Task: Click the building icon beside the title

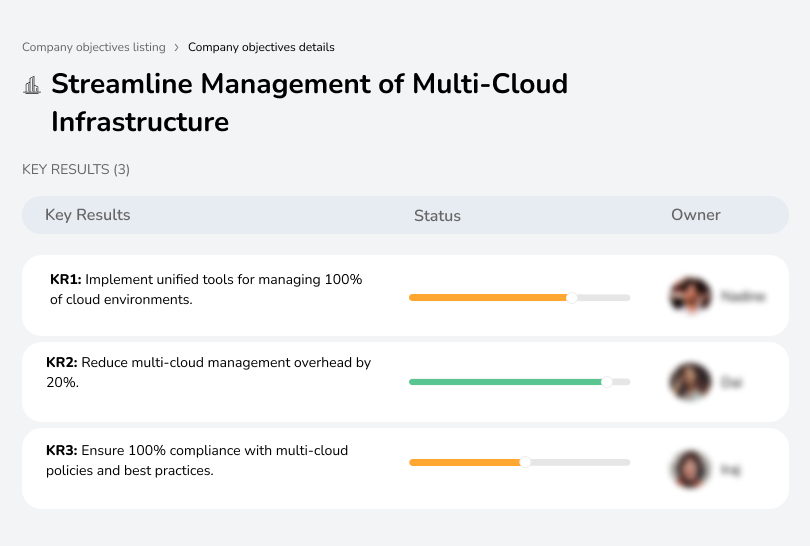Action: click(32, 85)
